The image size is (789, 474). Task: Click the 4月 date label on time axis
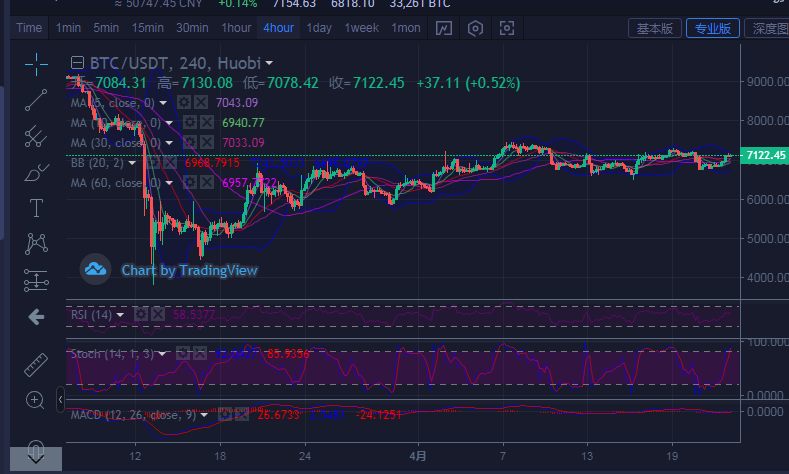point(418,456)
